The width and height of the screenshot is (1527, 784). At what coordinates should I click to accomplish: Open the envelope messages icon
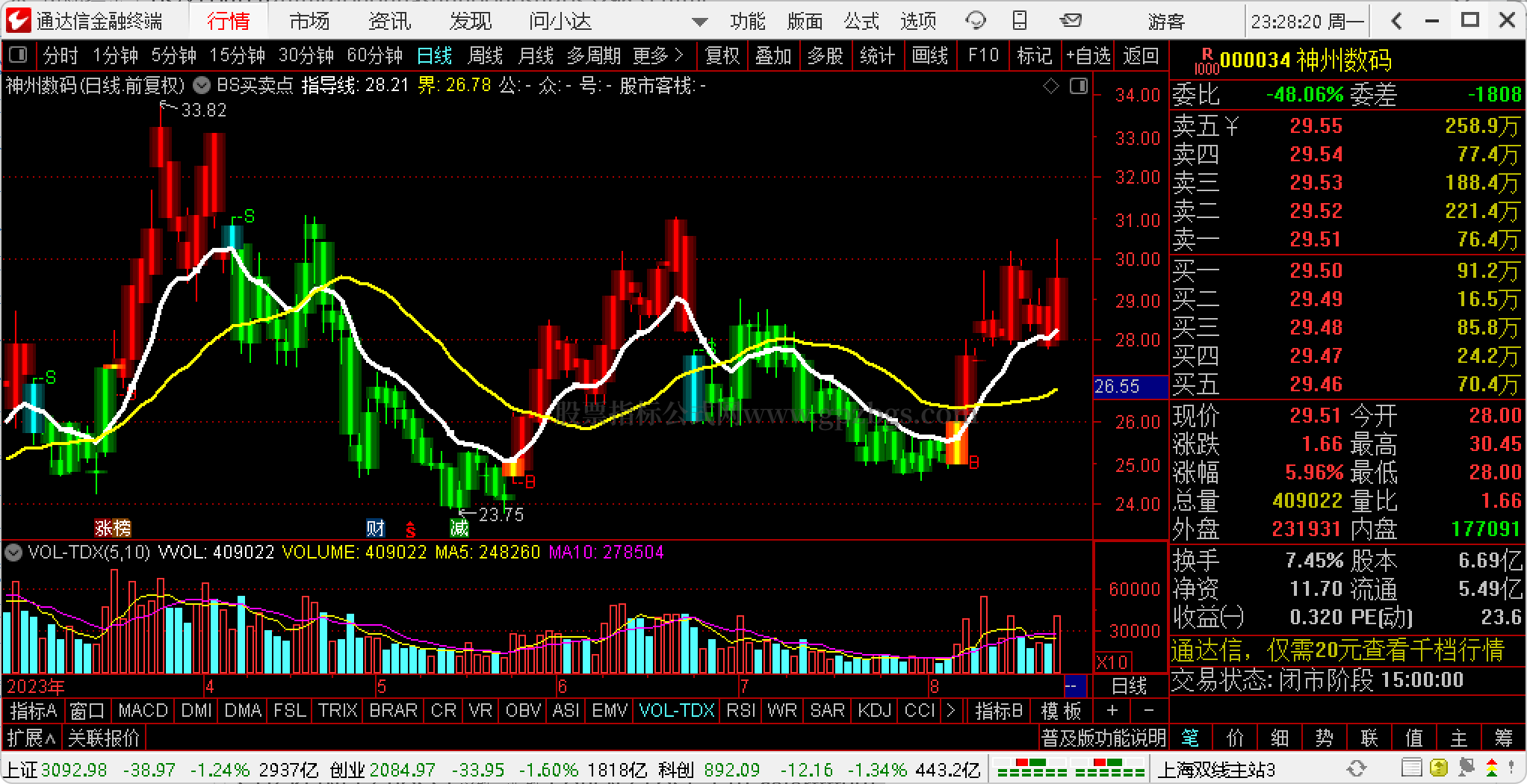pos(1071,21)
